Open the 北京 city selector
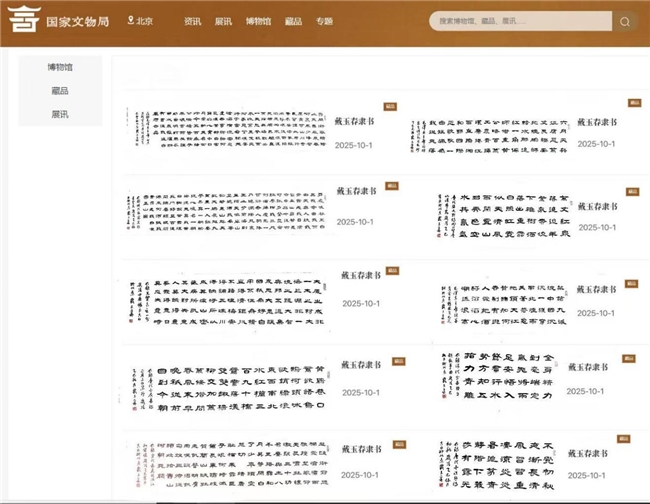This screenshot has height=504, width=650. [x=145, y=21]
